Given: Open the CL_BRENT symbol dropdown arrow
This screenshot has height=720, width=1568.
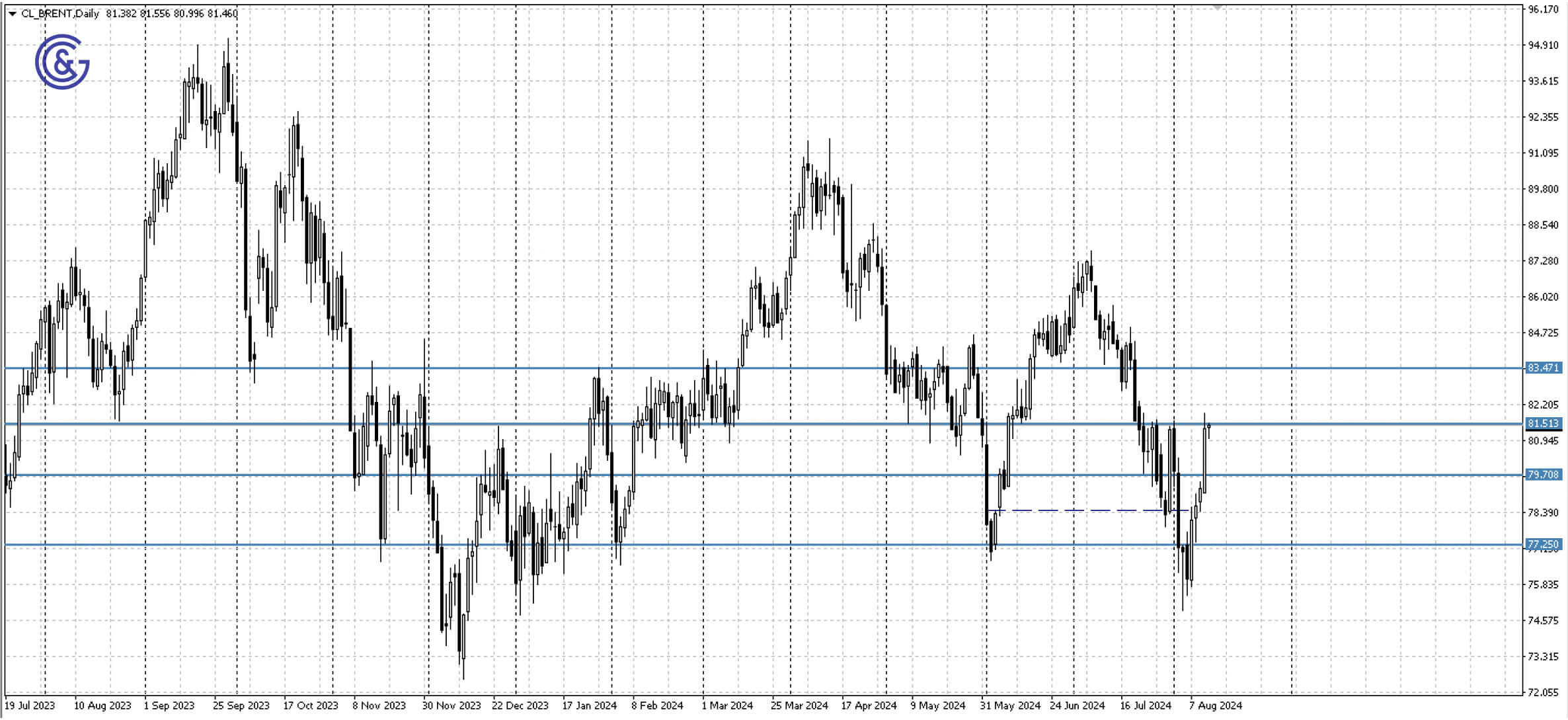Looking at the screenshot, I should pos(11,12).
